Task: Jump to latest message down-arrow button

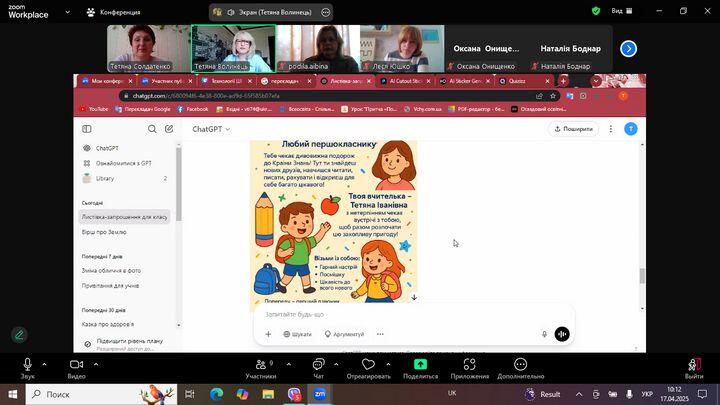Action: pos(414,298)
